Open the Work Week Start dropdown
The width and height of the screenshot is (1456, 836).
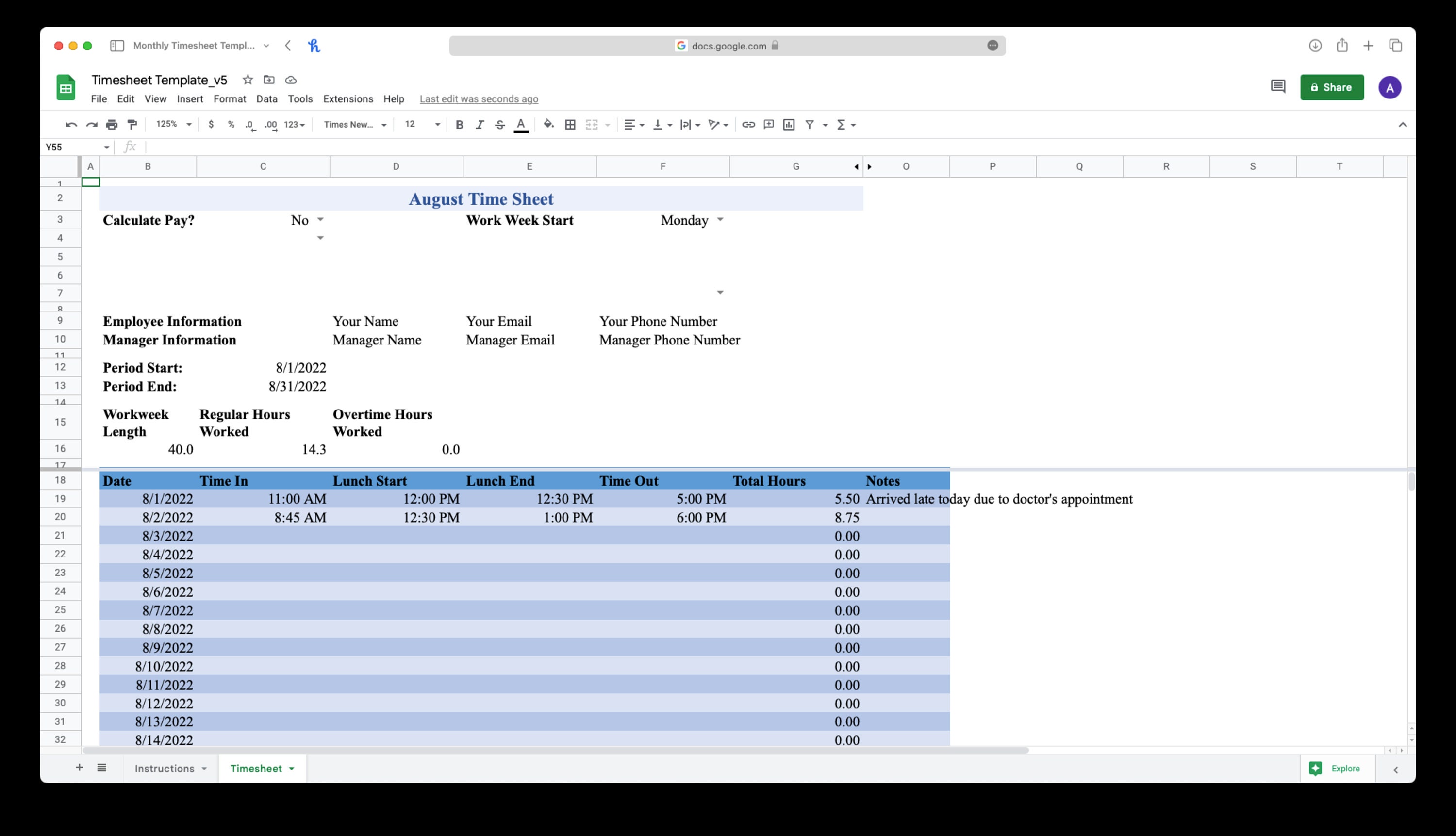pos(720,220)
